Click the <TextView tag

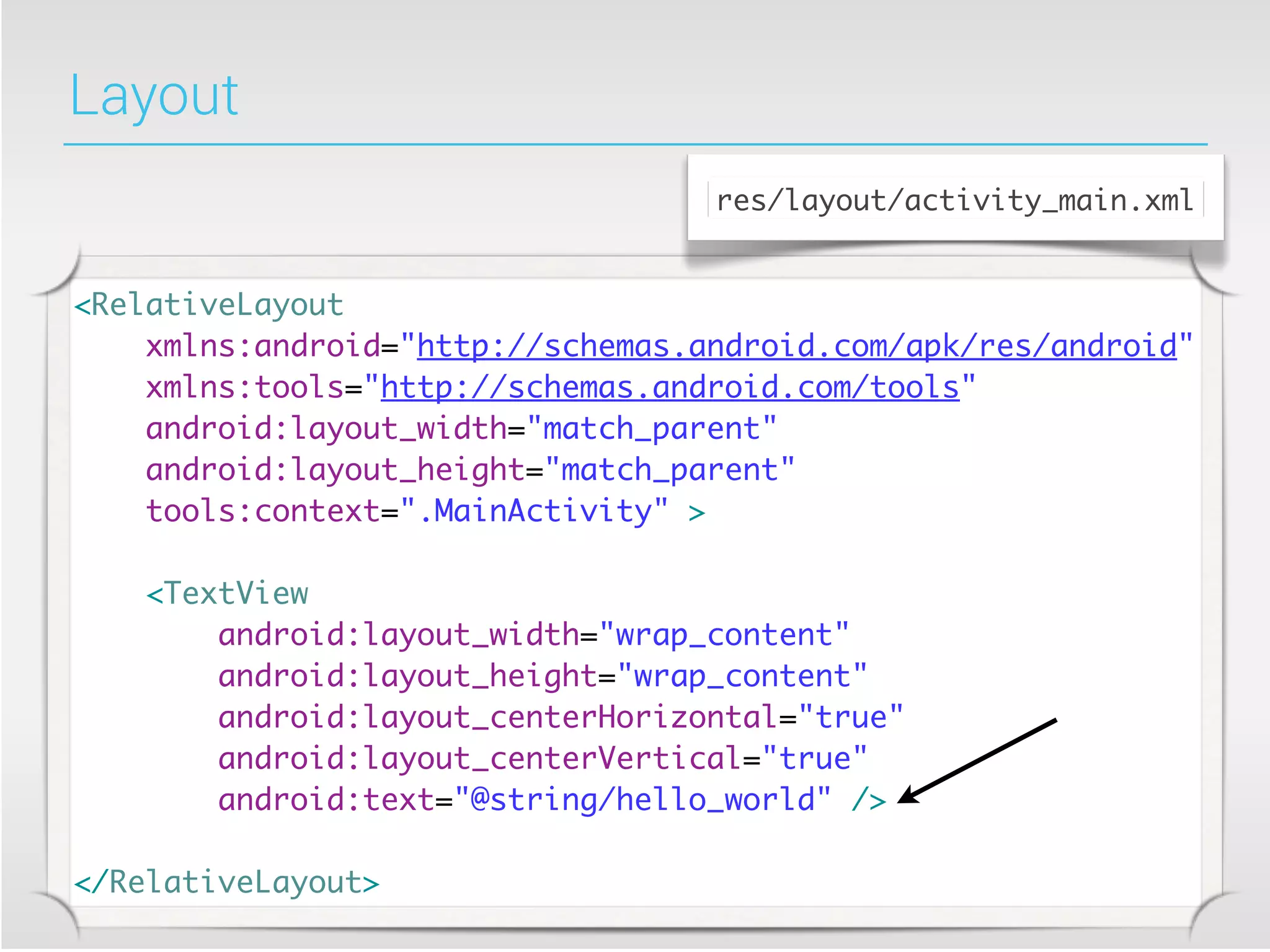(x=227, y=594)
